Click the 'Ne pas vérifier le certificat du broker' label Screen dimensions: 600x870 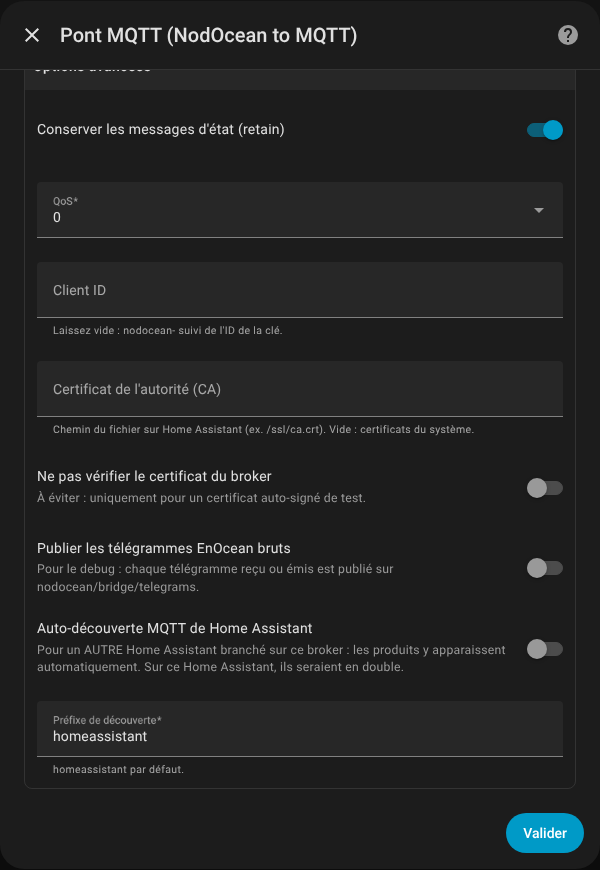click(154, 476)
